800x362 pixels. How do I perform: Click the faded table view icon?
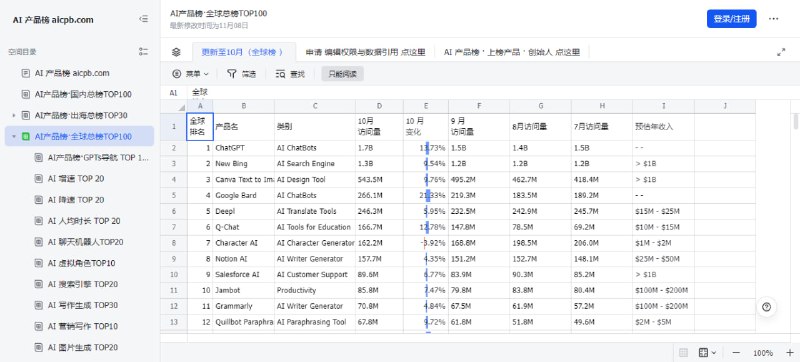[684, 352]
